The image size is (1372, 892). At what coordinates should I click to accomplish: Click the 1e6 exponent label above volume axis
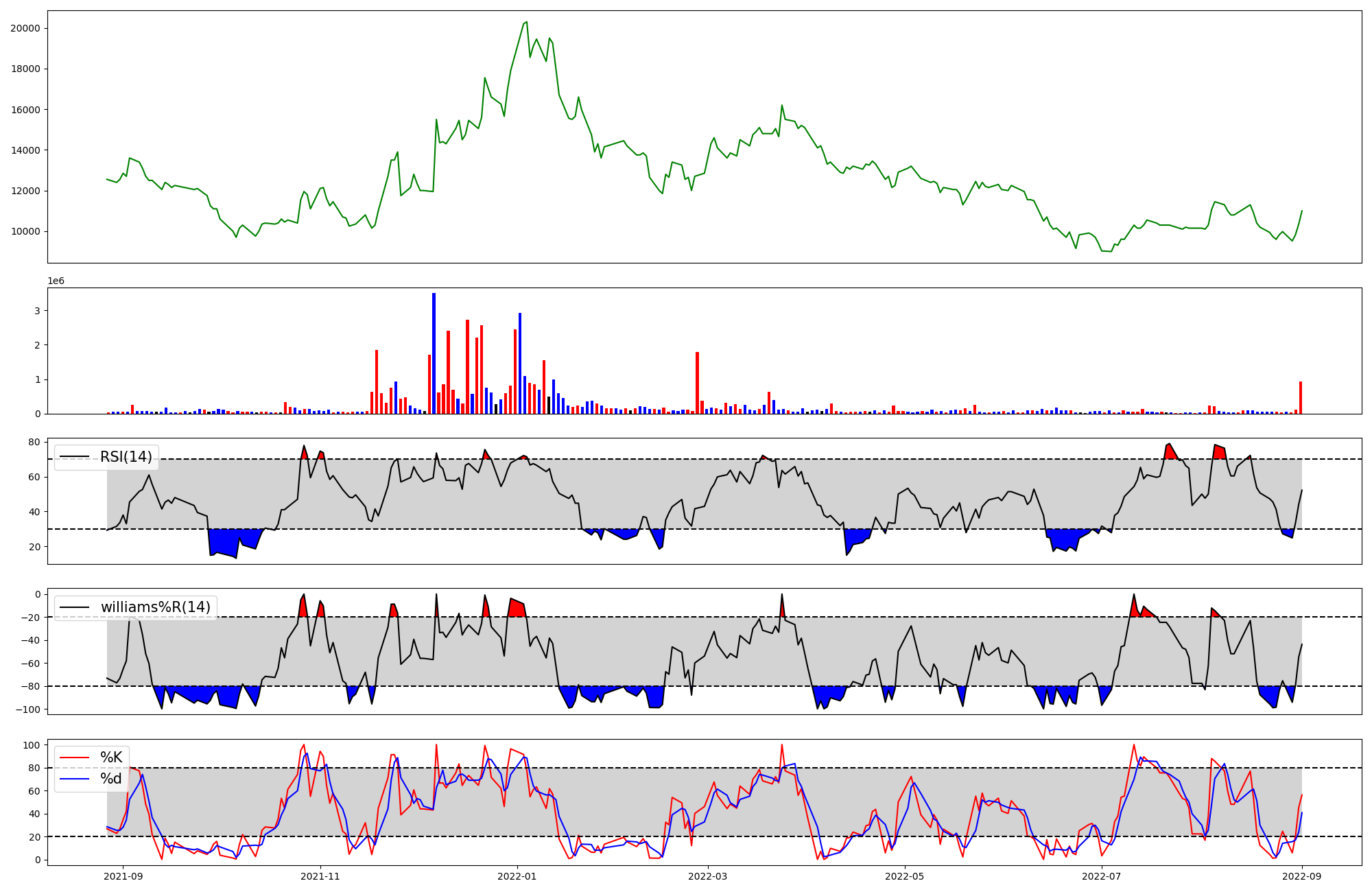(56, 281)
